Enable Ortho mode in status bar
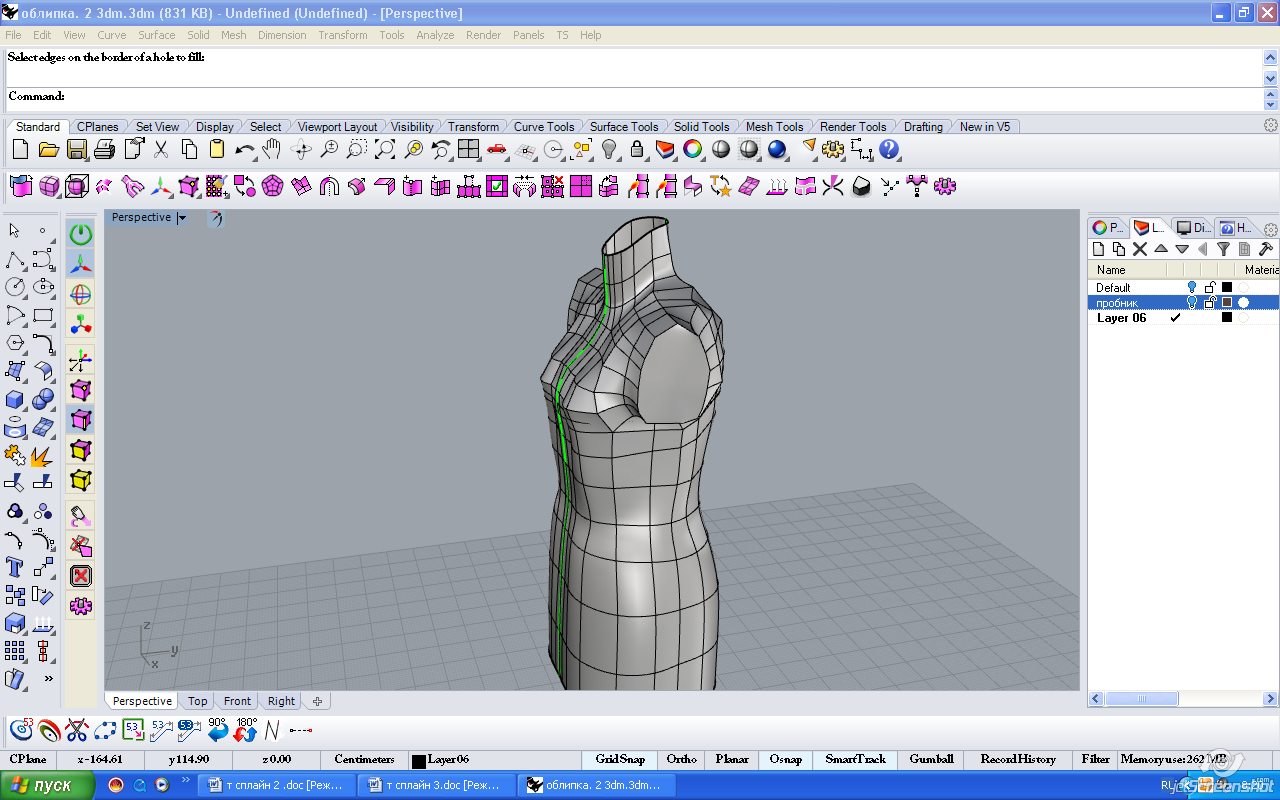The width and height of the screenshot is (1280, 800). (681, 759)
